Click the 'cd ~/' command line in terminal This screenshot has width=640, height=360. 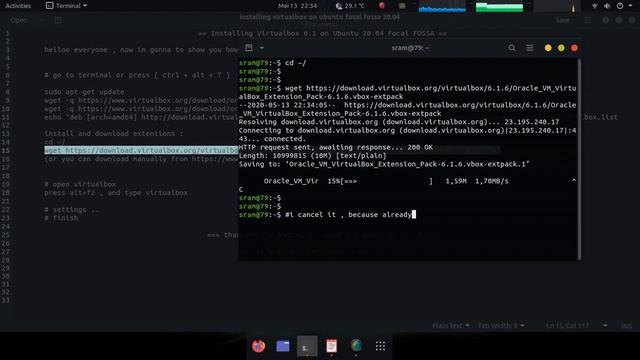pyautogui.click(x=272, y=63)
